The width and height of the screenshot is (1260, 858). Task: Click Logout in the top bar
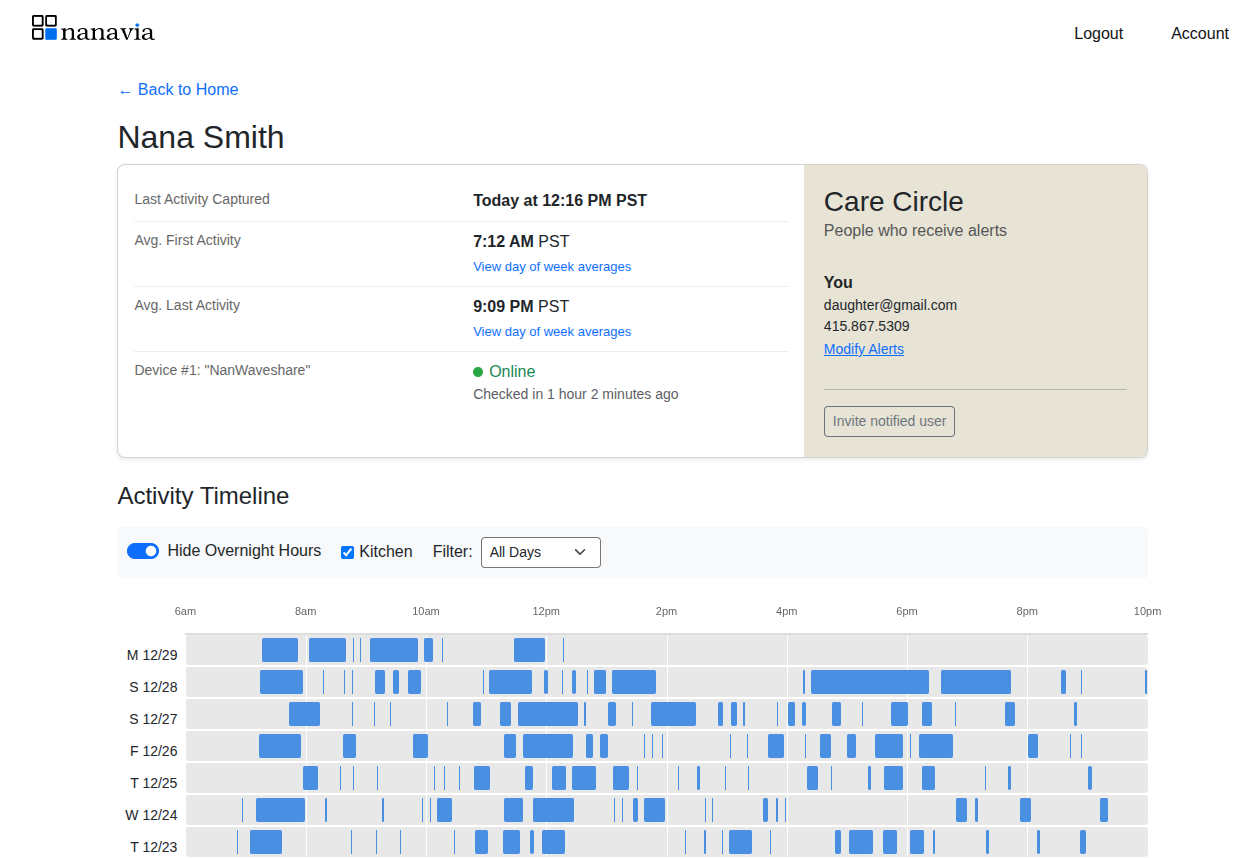click(x=1098, y=33)
